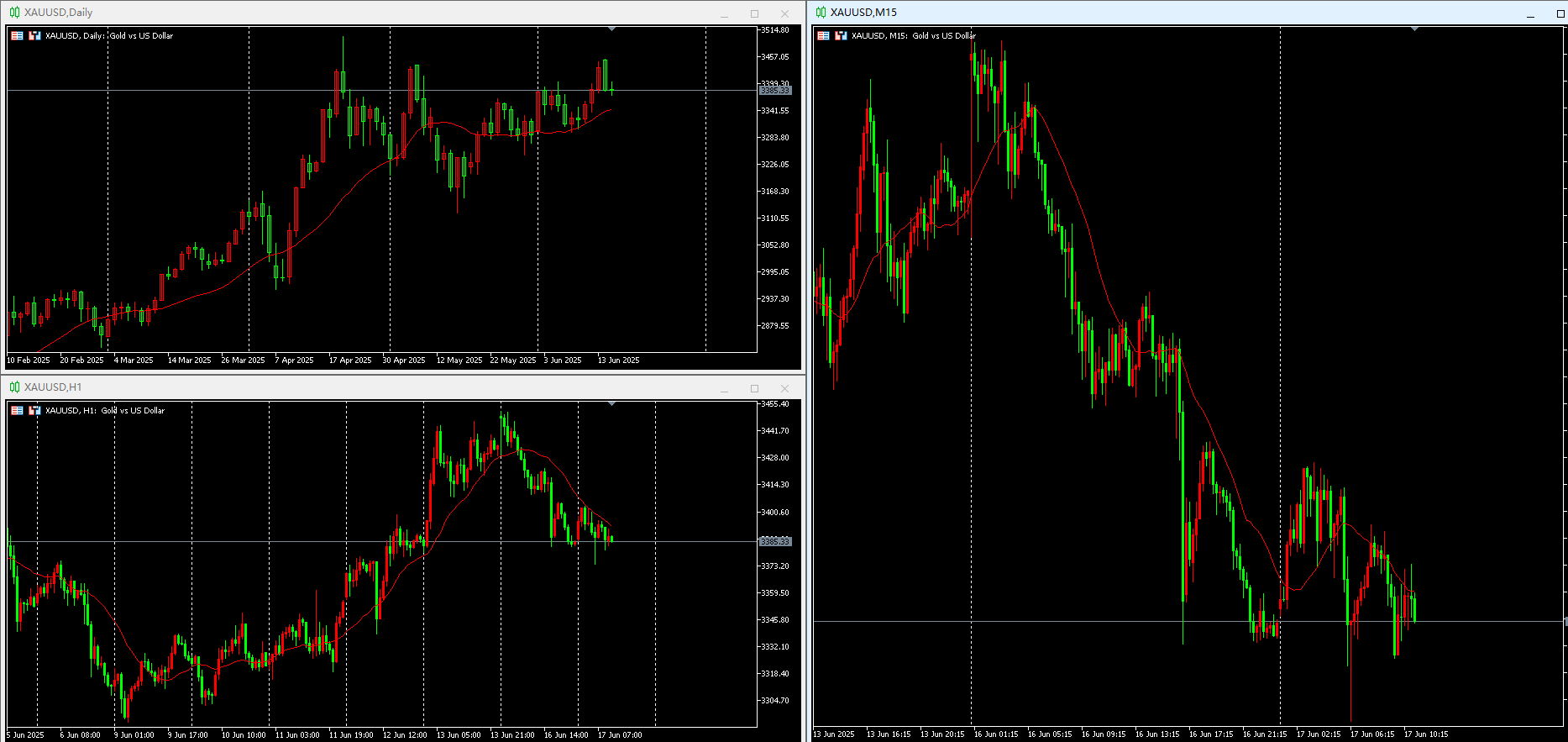Click candlestick icon in XAUUSD,H1 title bar
This screenshot has width=1568, height=742.
coord(14,387)
